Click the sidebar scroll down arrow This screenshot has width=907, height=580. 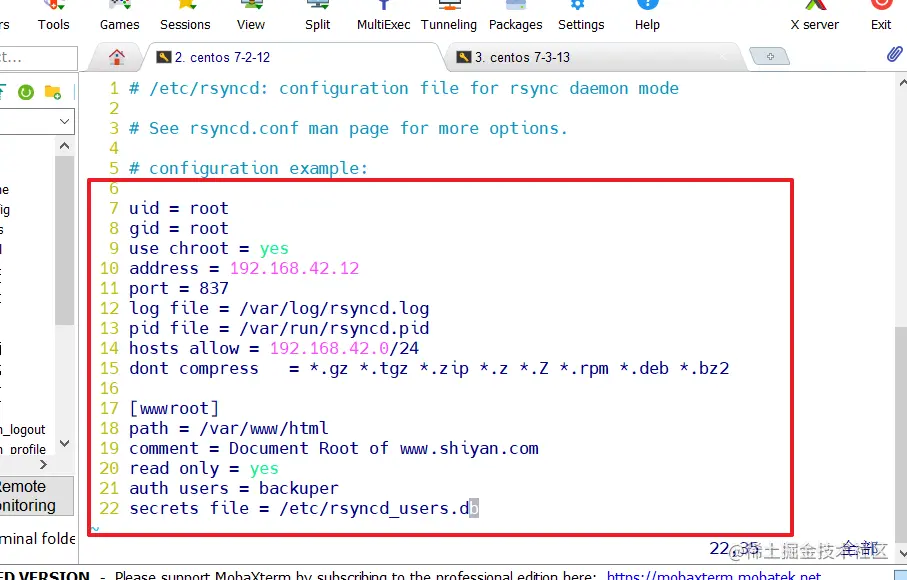[x=65, y=444]
